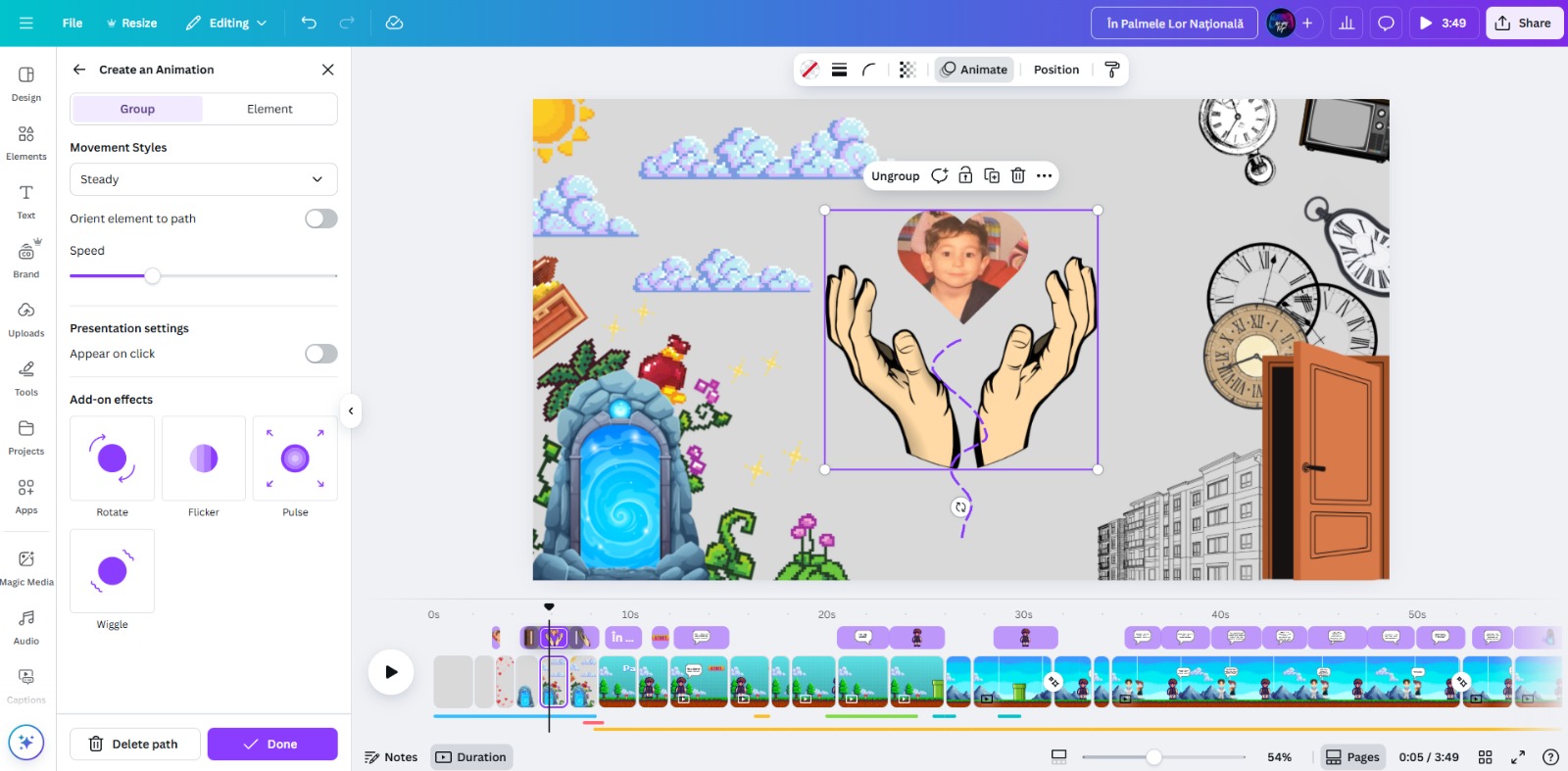Image resolution: width=1568 pixels, height=771 pixels.
Task: Play the timeline preview
Action: pos(391,672)
